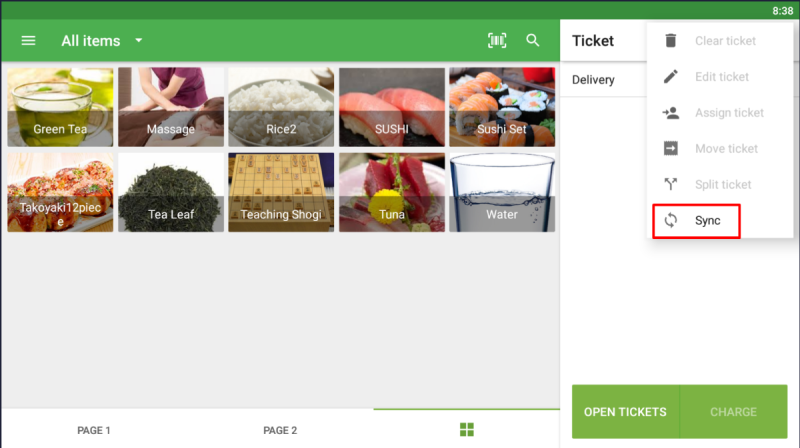Open item search with magnifier icon
800x448 pixels.
(x=533, y=41)
